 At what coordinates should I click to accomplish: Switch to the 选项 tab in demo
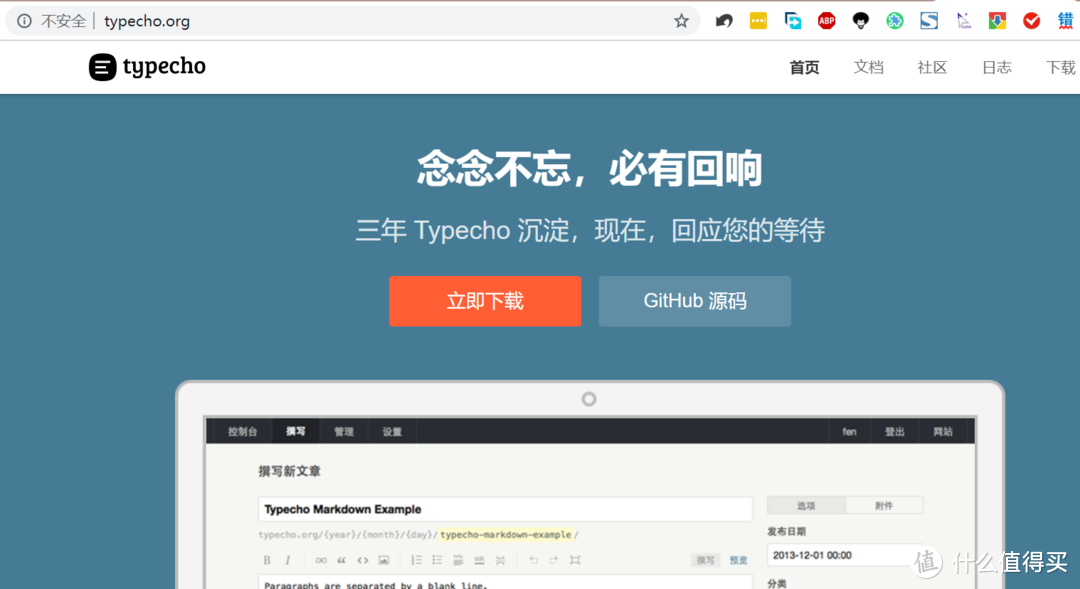(x=807, y=506)
